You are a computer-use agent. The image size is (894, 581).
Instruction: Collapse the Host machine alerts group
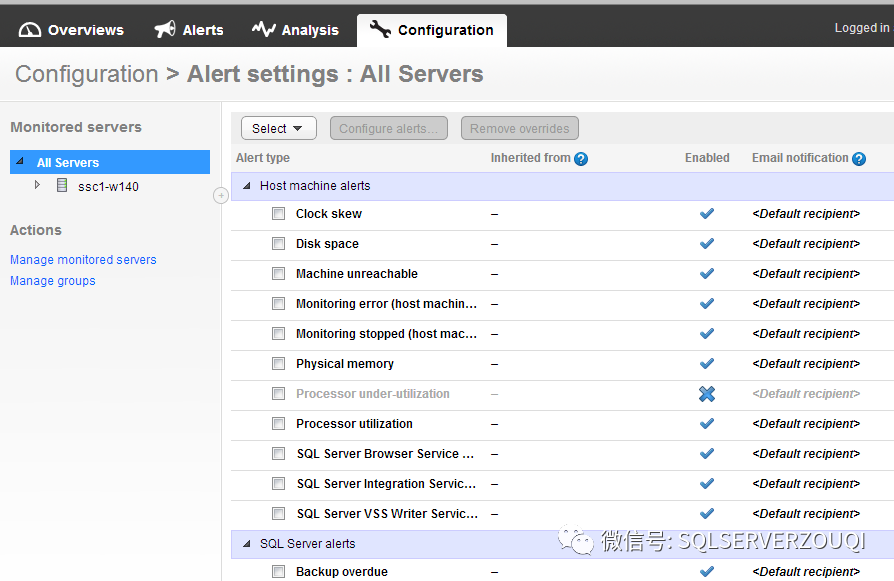tap(247, 186)
